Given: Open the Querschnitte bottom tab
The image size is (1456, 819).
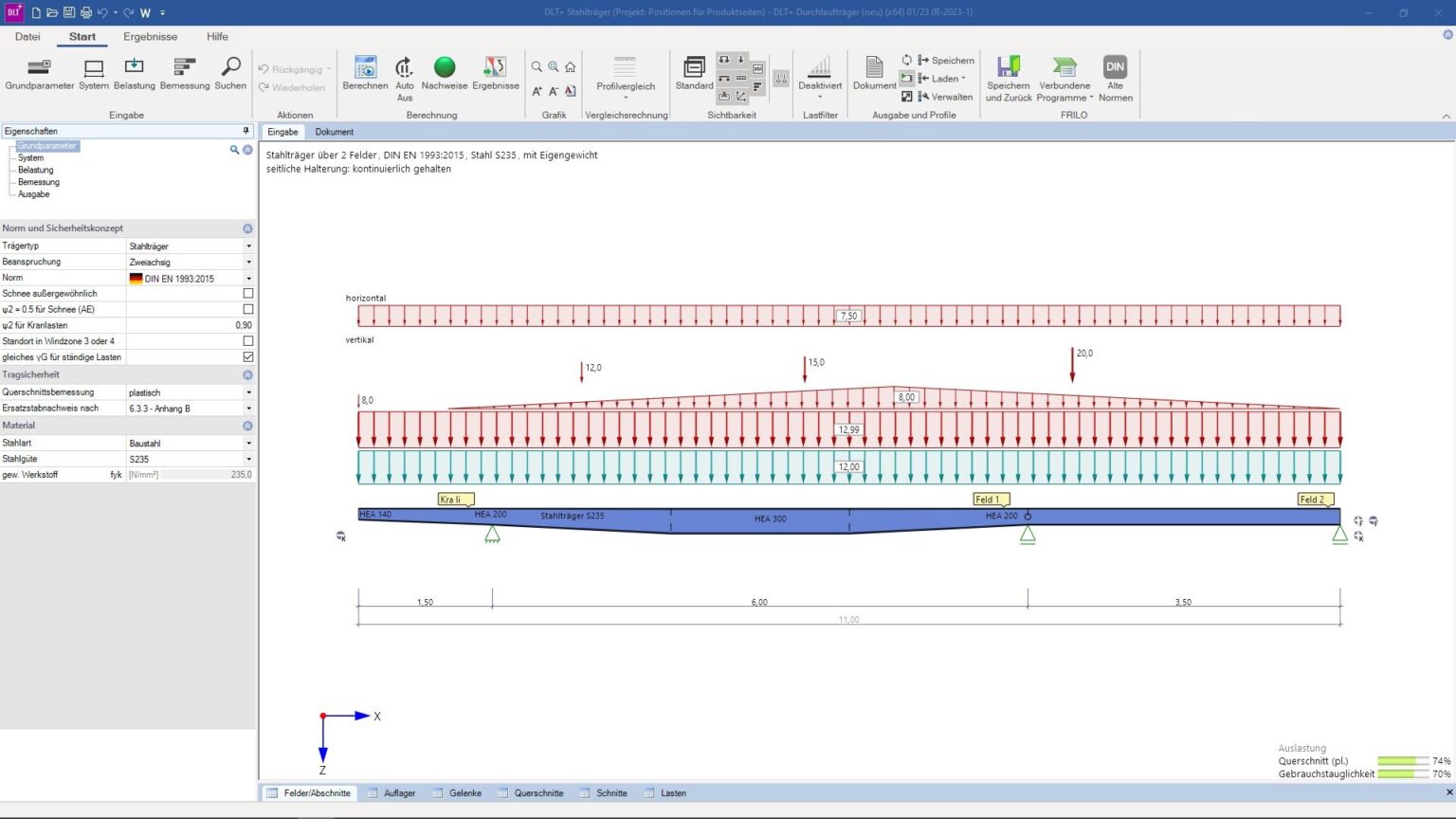Looking at the screenshot, I should click(x=537, y=793).
